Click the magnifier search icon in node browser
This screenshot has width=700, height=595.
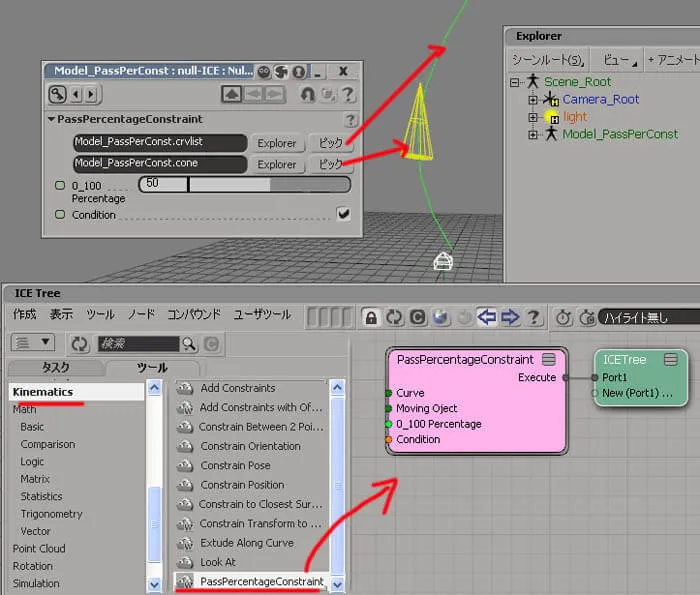point(189,344)
